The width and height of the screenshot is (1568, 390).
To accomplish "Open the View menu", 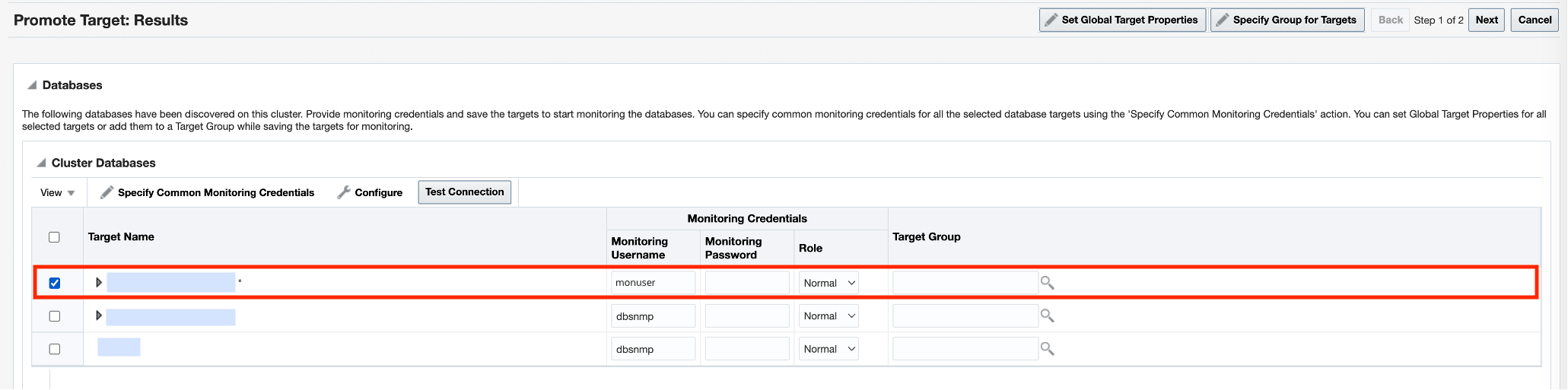I will 58,193.
